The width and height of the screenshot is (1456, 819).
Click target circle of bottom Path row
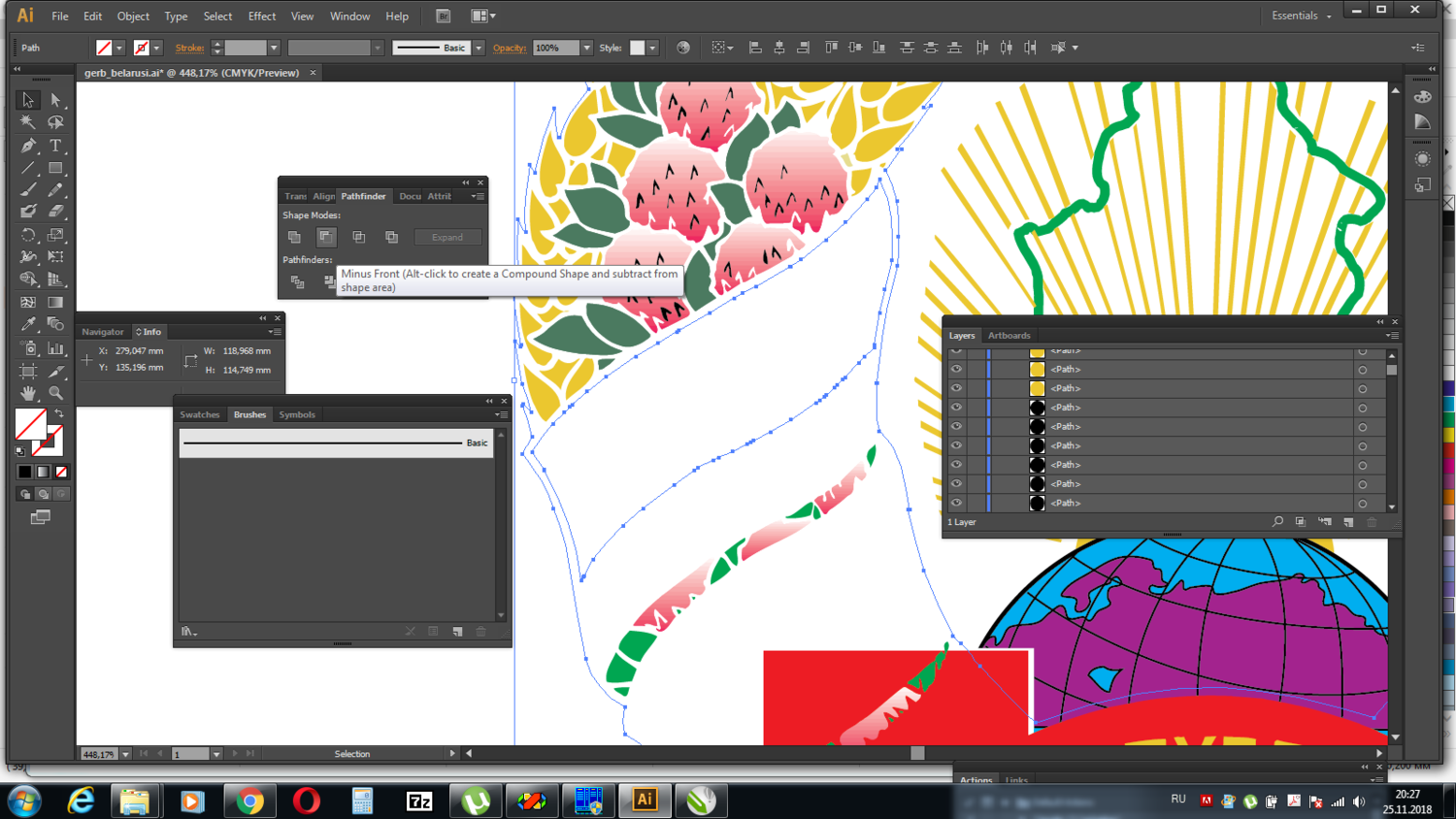(x=1363, y=504)
